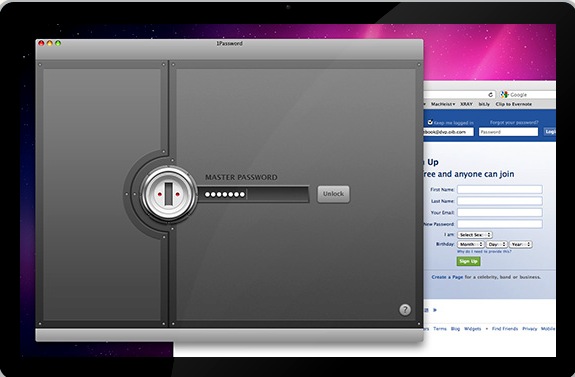Open the help question mark icon
This screenshot has width=575, height=377.
click(405, 310)
